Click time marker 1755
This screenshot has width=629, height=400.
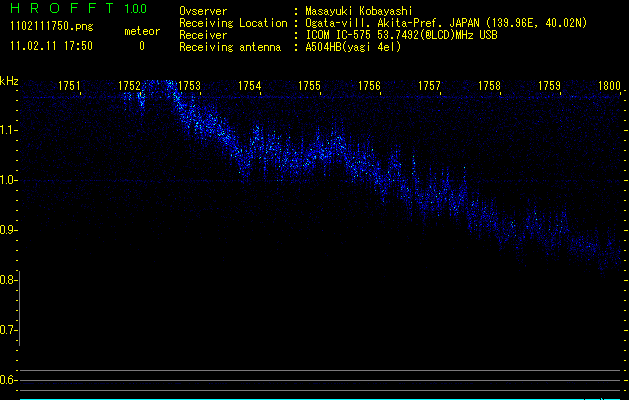click(310, 86)
